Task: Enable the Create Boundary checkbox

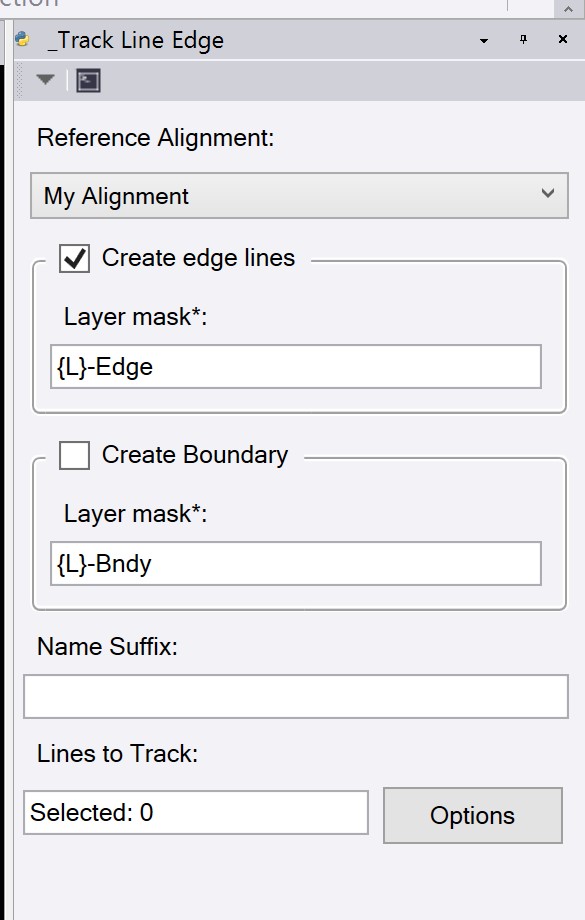Action: [75, 455]
